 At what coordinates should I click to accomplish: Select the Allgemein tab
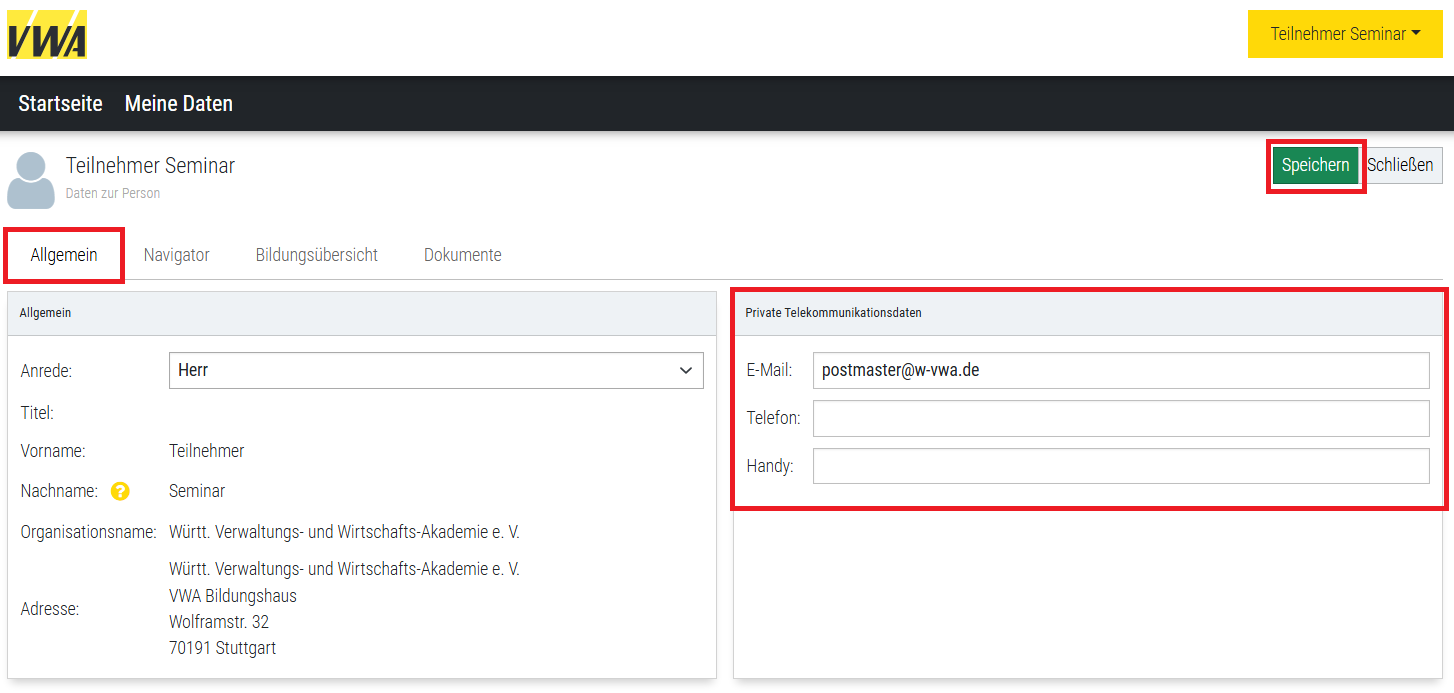pos(64,255)
